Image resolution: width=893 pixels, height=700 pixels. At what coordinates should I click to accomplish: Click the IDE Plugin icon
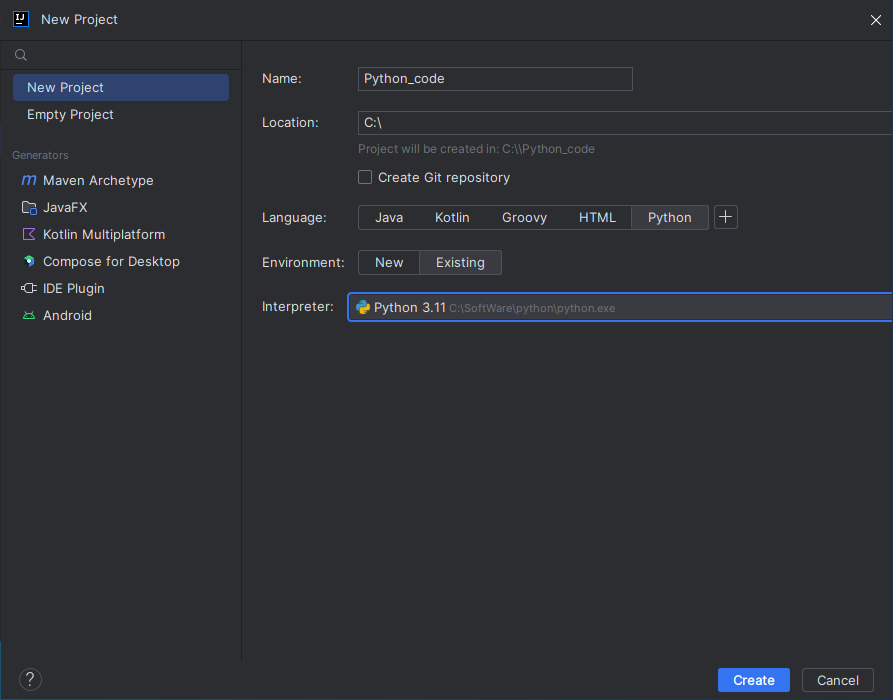coord(28,289)
